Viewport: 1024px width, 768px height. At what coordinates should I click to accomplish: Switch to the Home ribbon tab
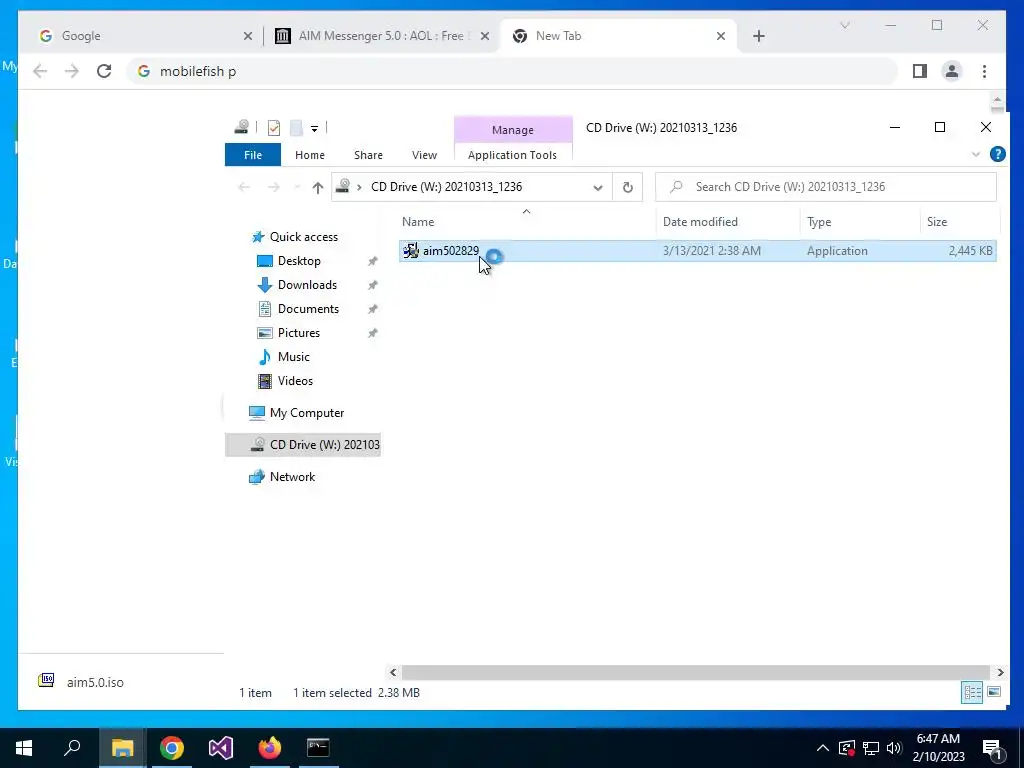pos(310,155)
